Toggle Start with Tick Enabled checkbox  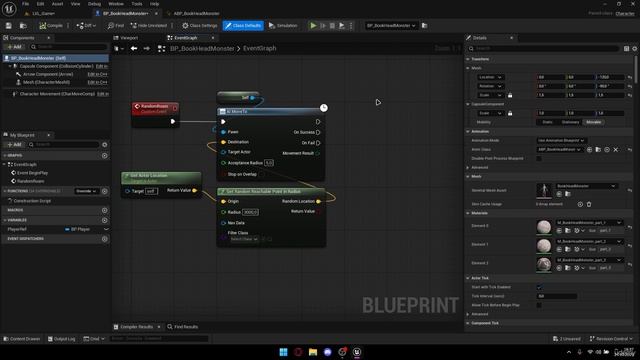point(539,287)
